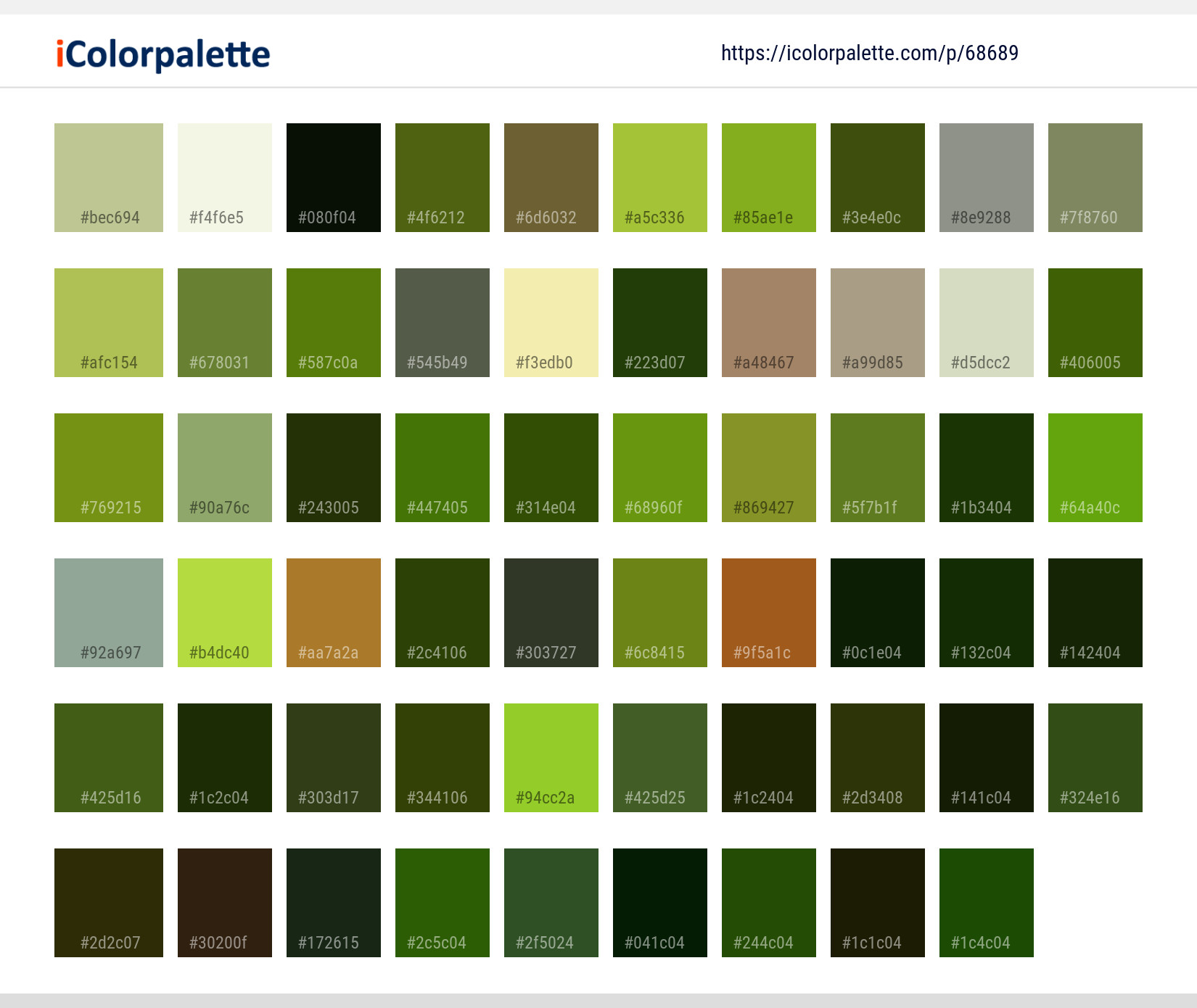Pick the #6c8415 swatch

(660, 613)
